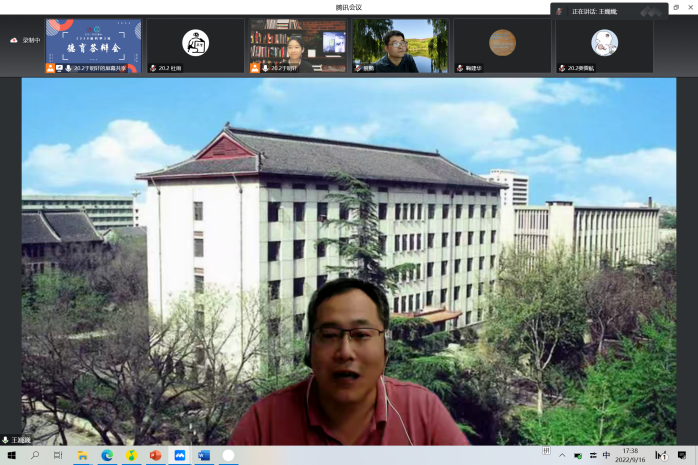Open Tencent Meeting from the taskbar
This screenshot has width=698, height=465.
(x=180, y=455)
